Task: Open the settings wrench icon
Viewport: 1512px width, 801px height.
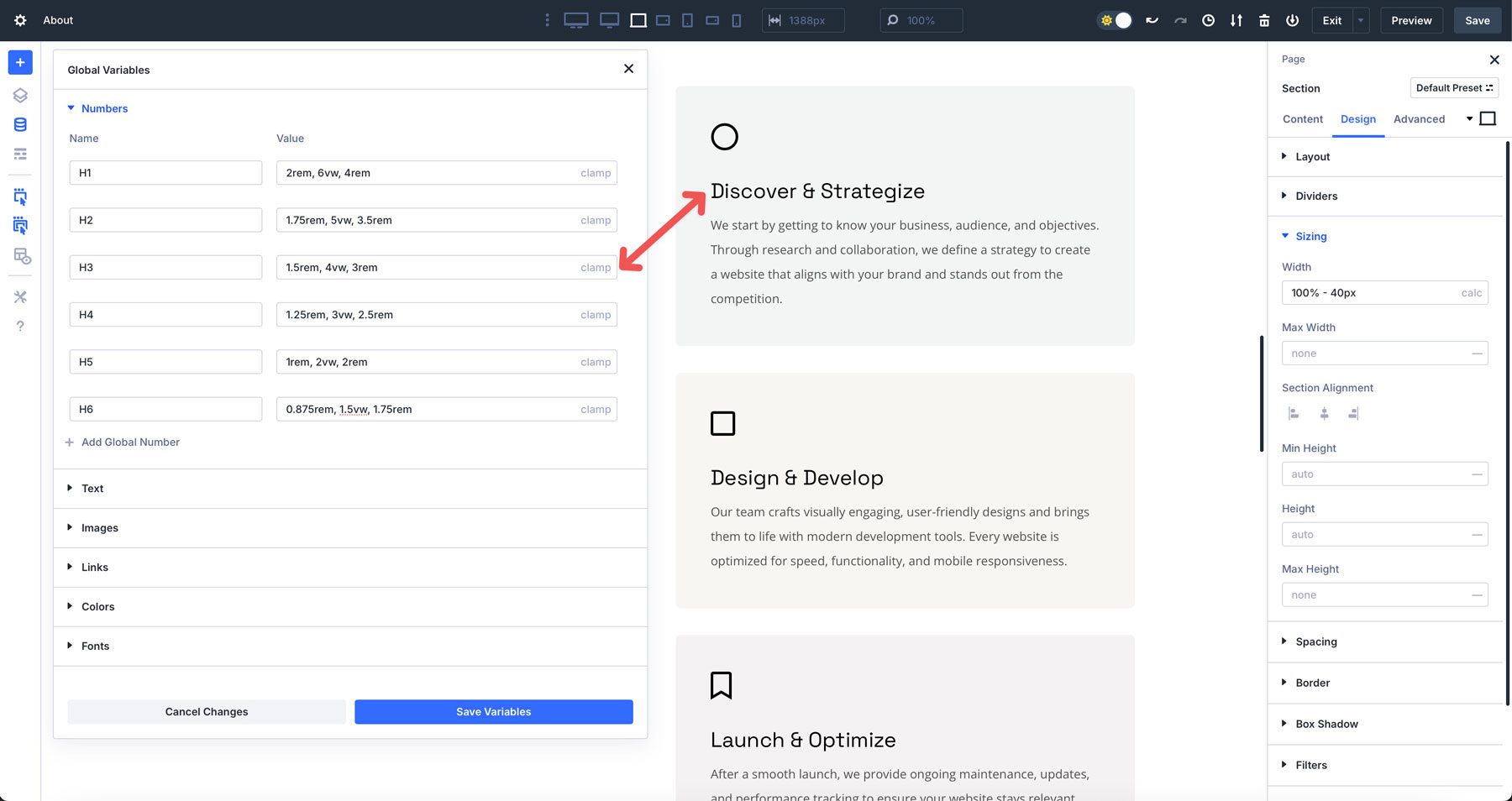Action: click(x=19, y=296)
